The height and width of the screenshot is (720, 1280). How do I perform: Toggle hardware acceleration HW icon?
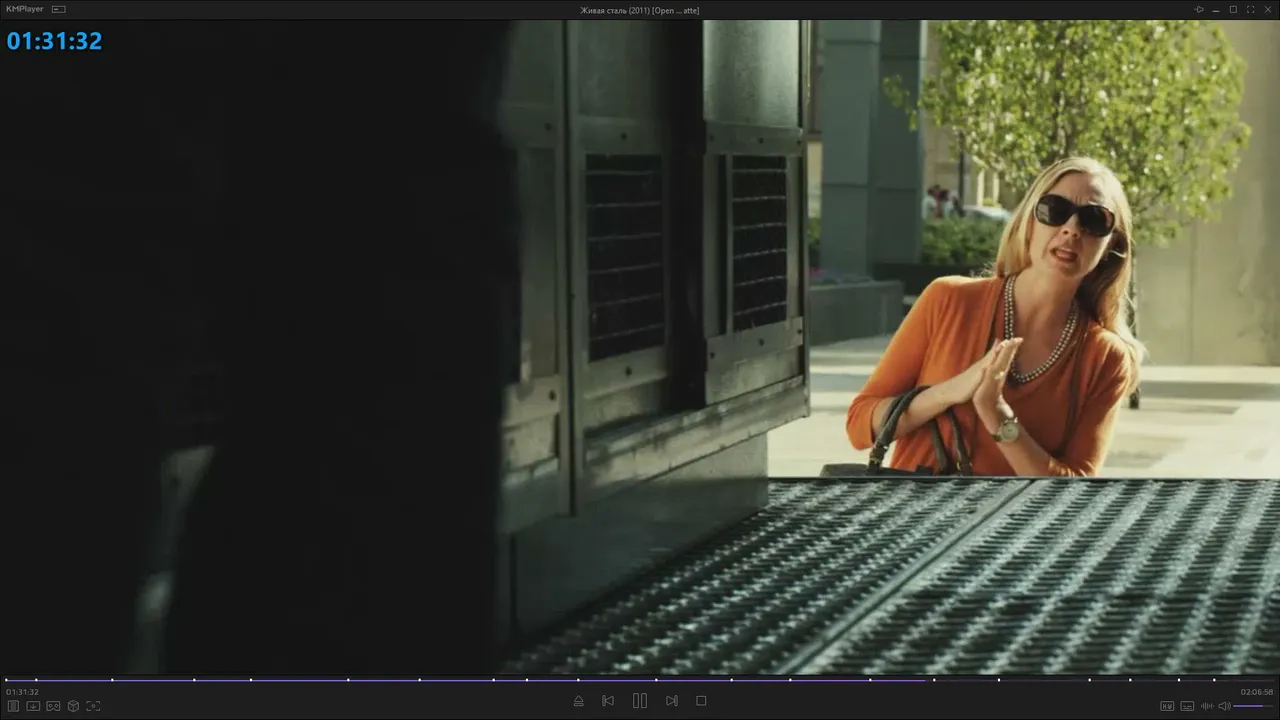[1167, 706]
